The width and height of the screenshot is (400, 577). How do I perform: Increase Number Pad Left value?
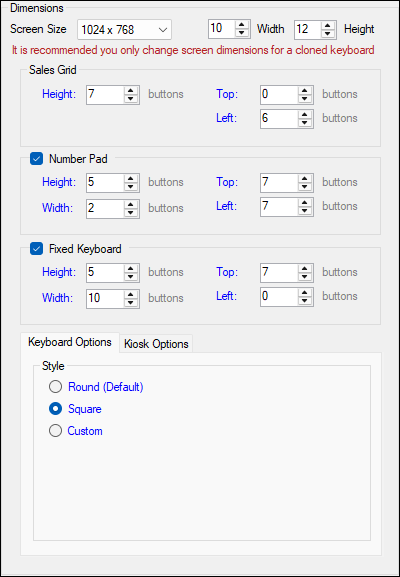click(x=304, y=202)
